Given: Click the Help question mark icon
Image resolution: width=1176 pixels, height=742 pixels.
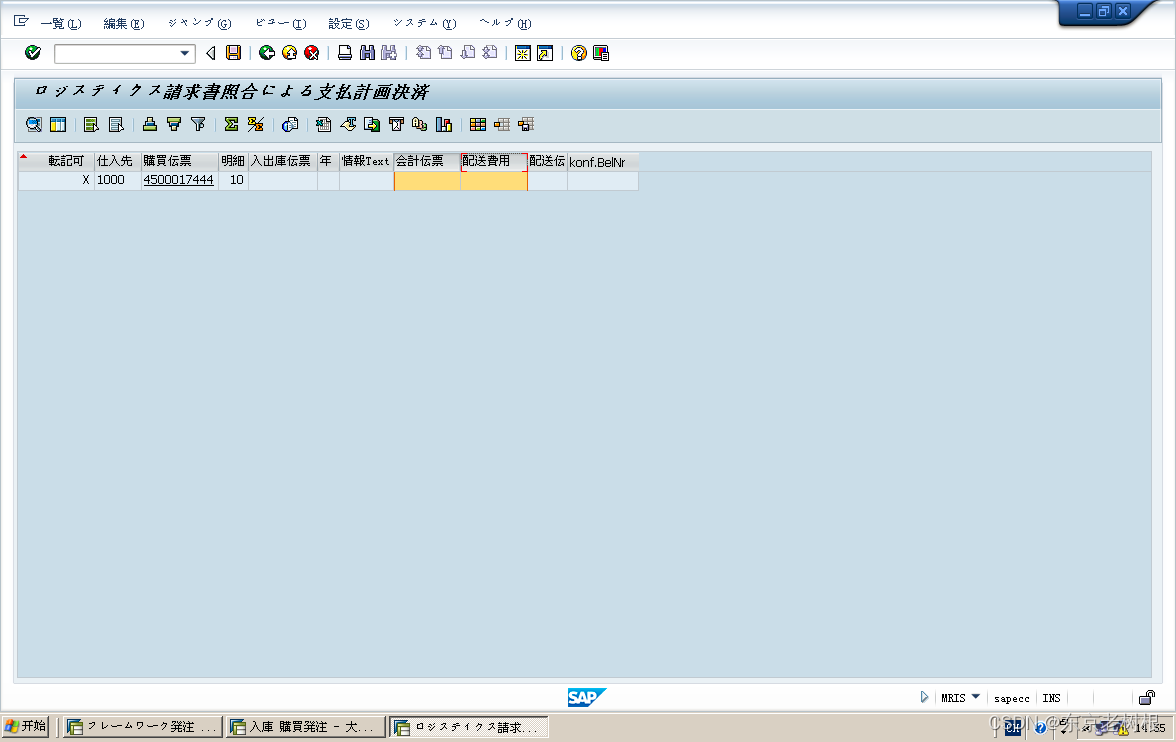Looking at the screenshot, I should [577, 53].
